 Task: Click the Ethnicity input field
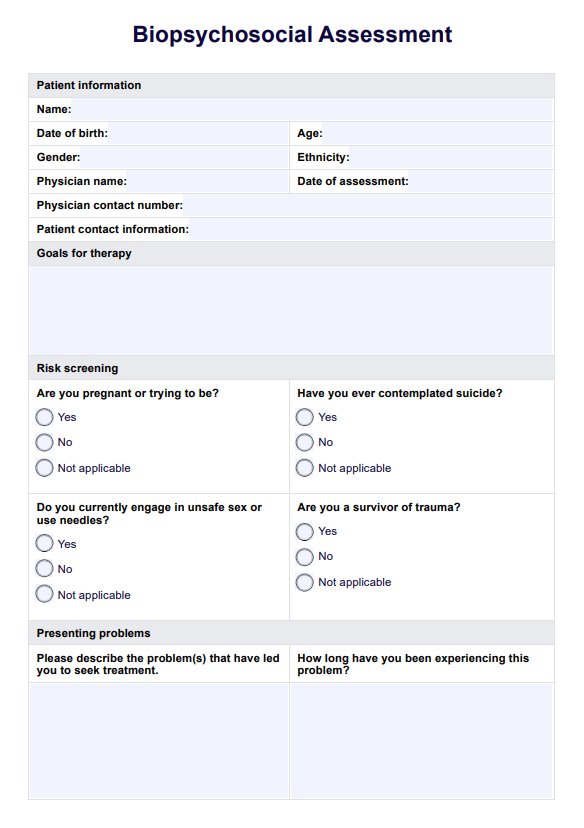click(451, 157)
